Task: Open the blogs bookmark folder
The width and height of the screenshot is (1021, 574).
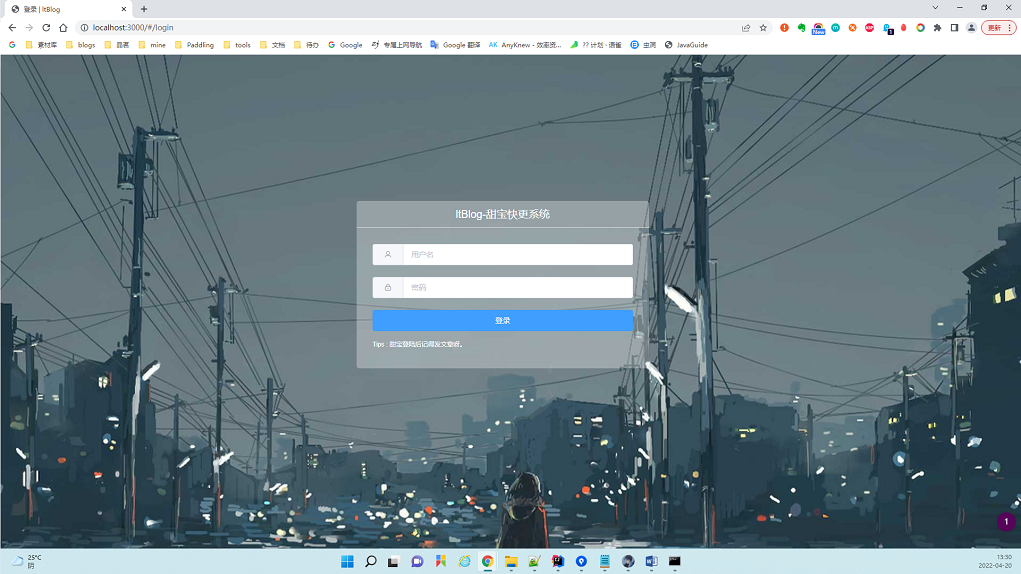Action: [x=80, y=45]
